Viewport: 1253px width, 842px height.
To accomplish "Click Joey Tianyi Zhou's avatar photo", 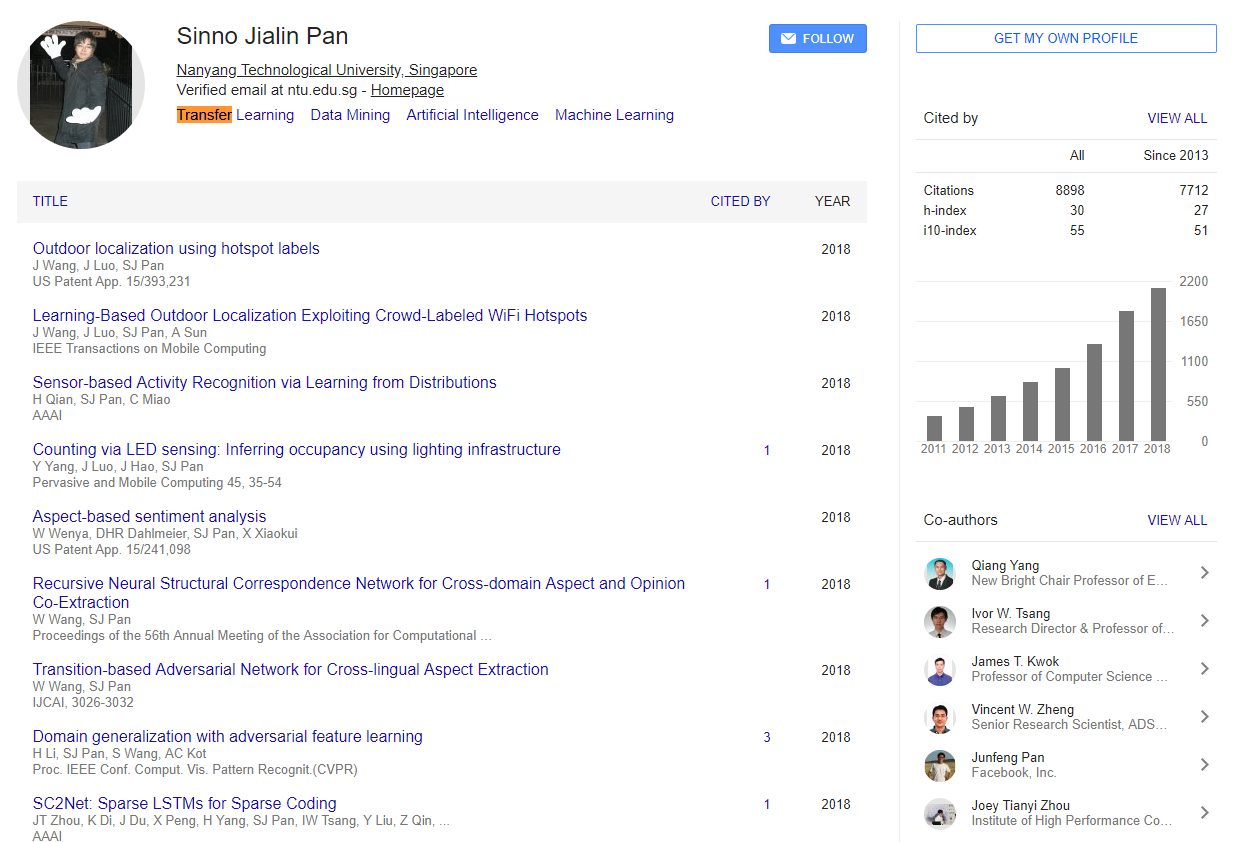I will pyautogui.click(x=940, y=813).
